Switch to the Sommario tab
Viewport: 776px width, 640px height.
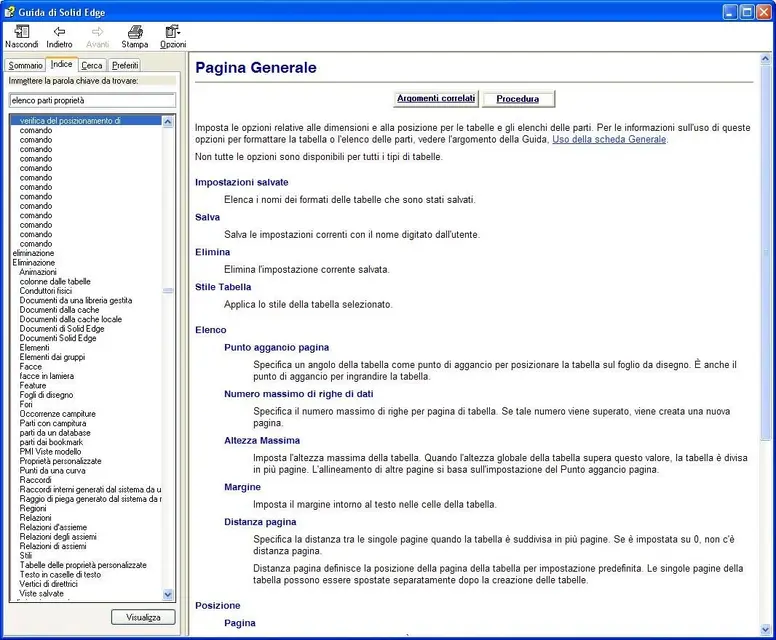point(25,65)
